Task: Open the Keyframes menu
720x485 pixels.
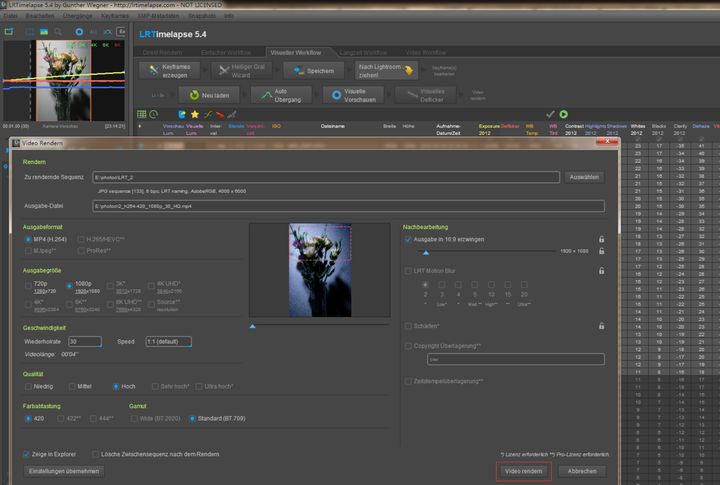Action: click(115, 16)
